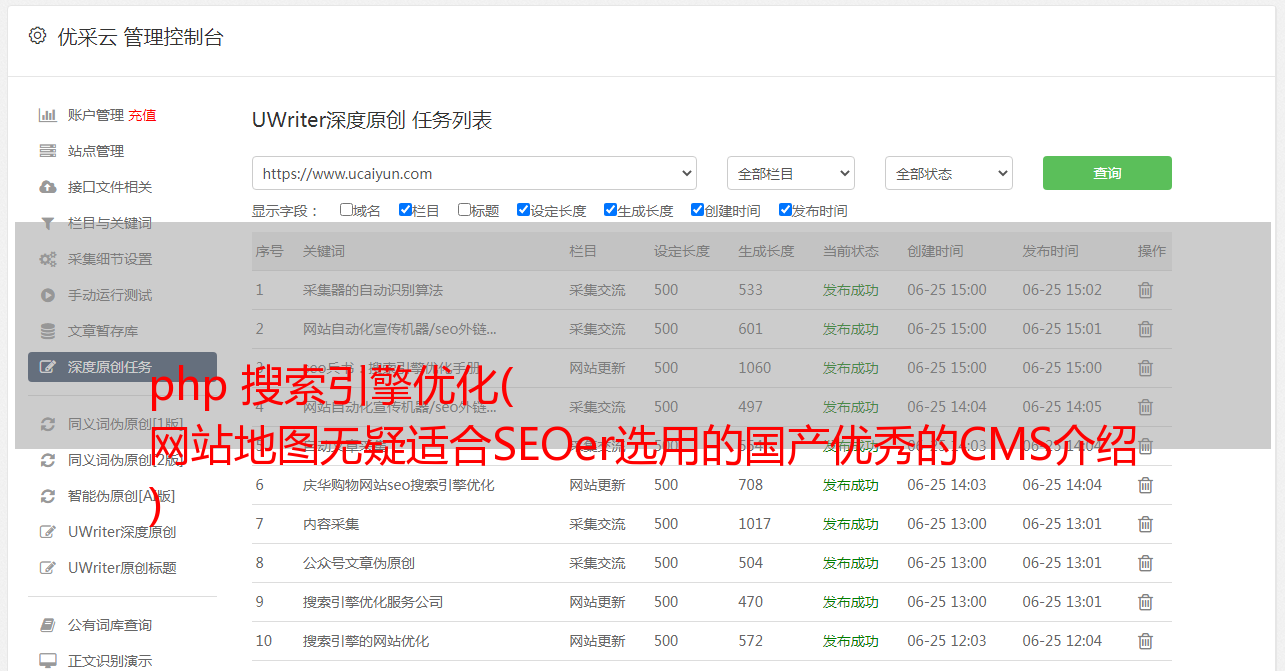Click the monitor icon beside 正文识别演示
Screen dimensions: 1285x671
47,661
